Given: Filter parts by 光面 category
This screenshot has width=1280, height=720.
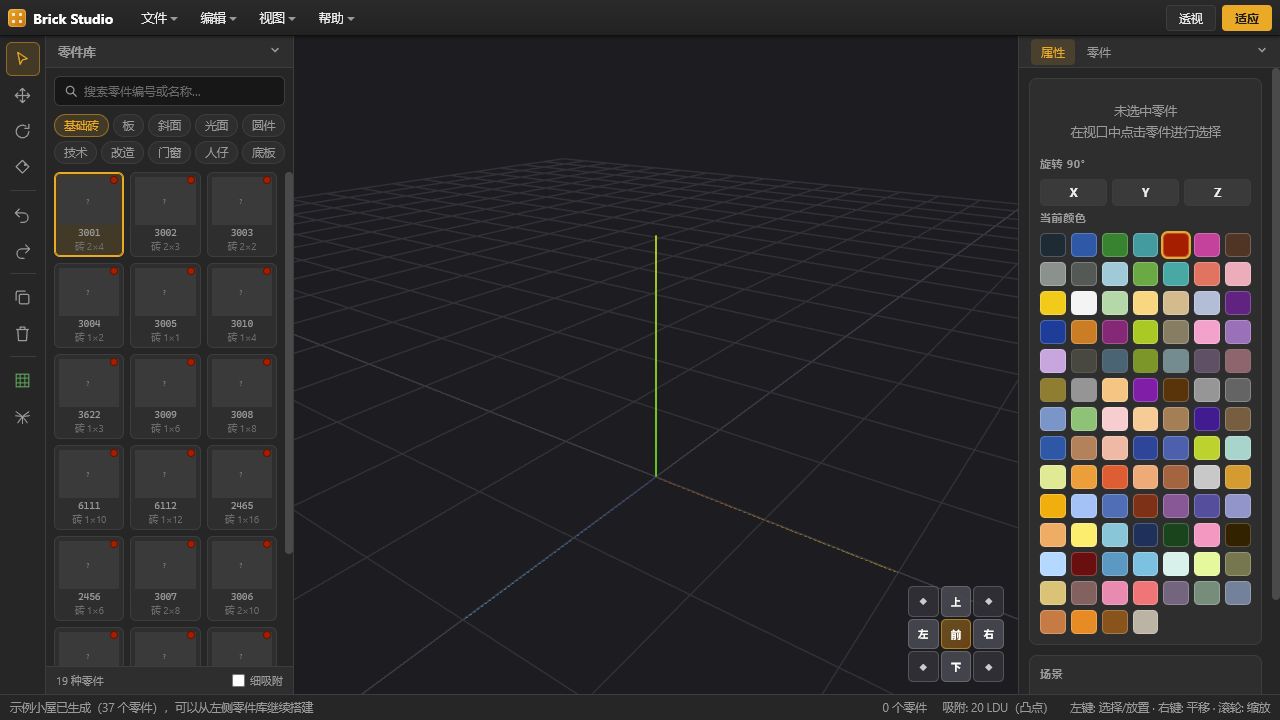Looking at the screenshot, I should tap(216, 125).
